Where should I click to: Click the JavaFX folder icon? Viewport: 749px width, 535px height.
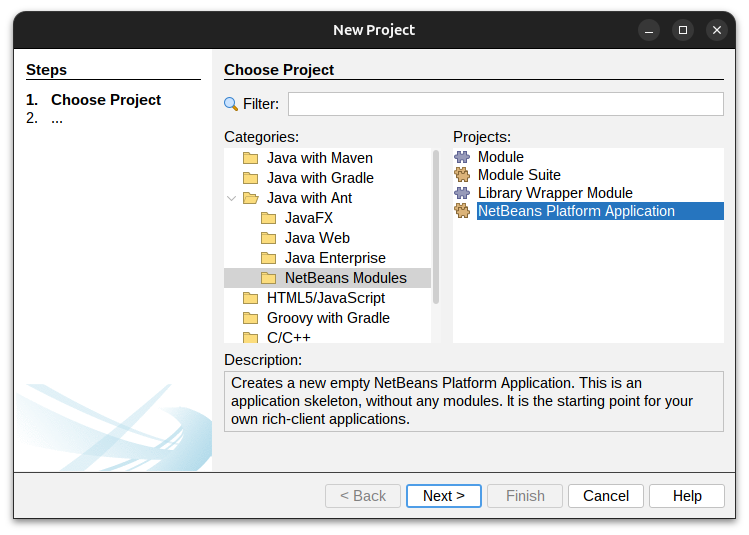coord(268,218)
